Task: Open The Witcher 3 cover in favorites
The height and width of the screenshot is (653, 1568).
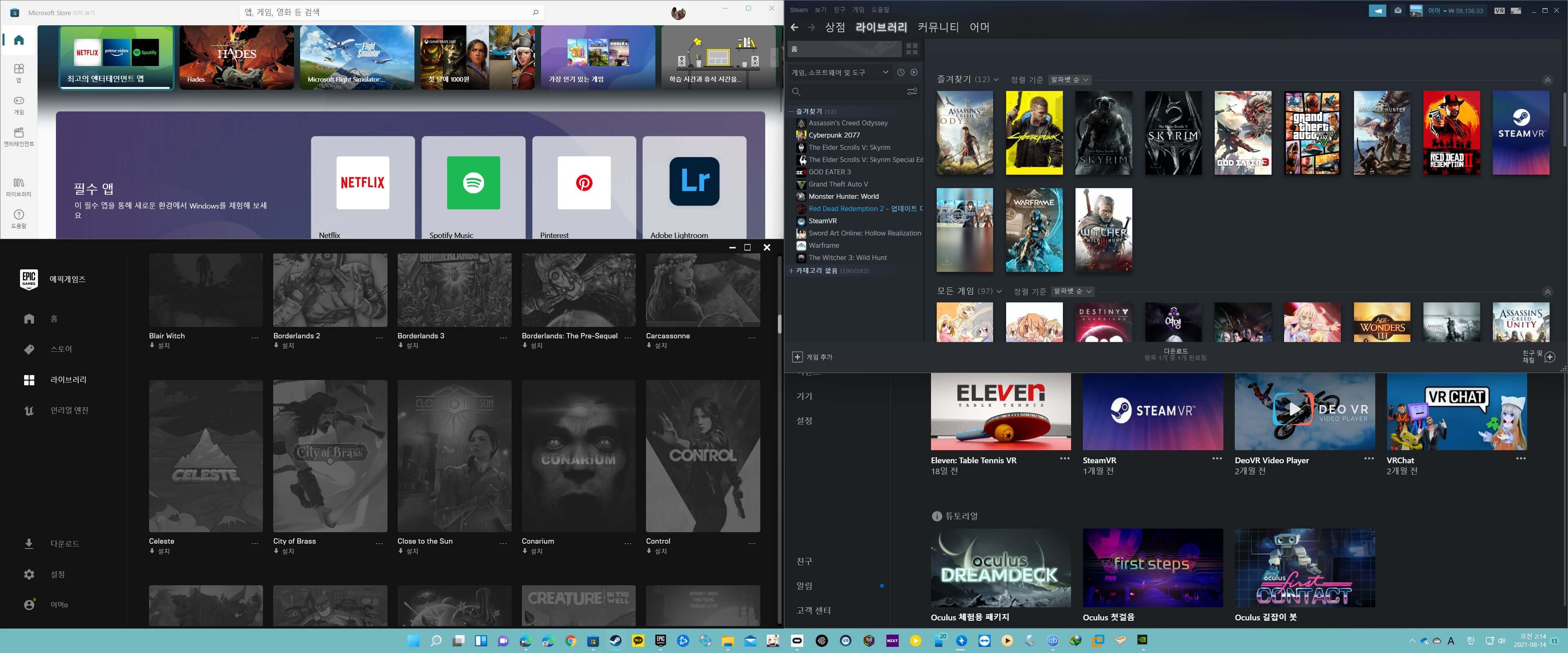Action: click(1104, 230)
